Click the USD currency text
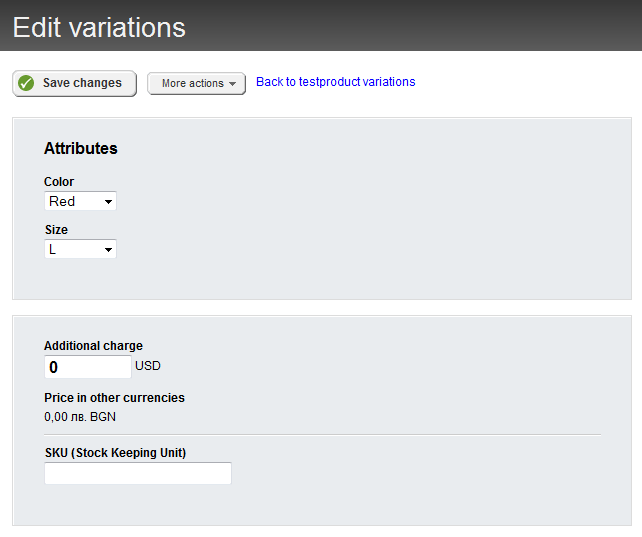The height and width of the screenshot is (537, 642). click(x=148, y=366)
